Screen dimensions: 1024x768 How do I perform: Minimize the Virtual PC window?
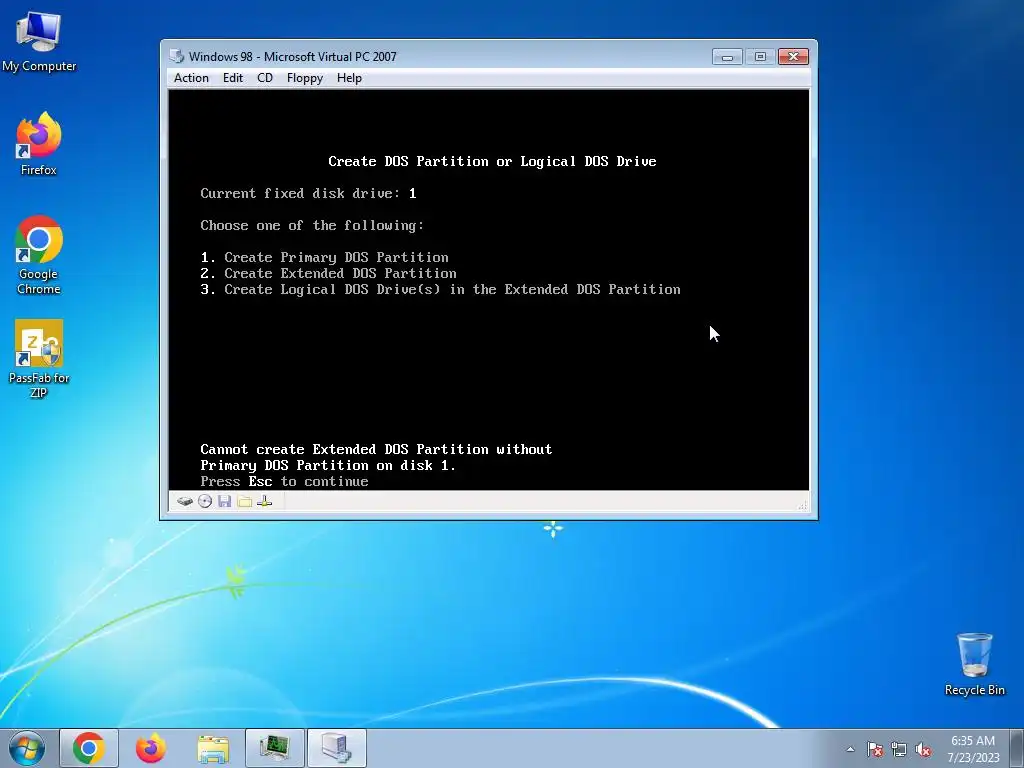click(727, 57)
